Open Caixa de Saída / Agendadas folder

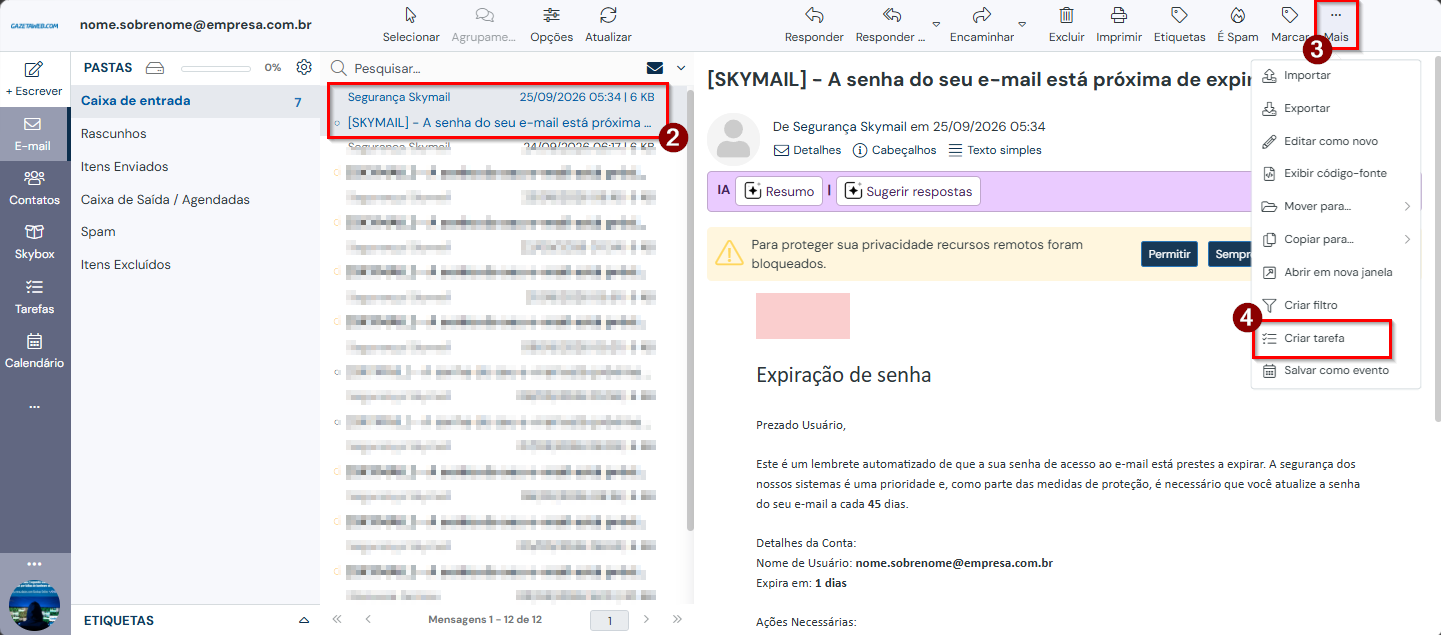click(x=195, y=199)
